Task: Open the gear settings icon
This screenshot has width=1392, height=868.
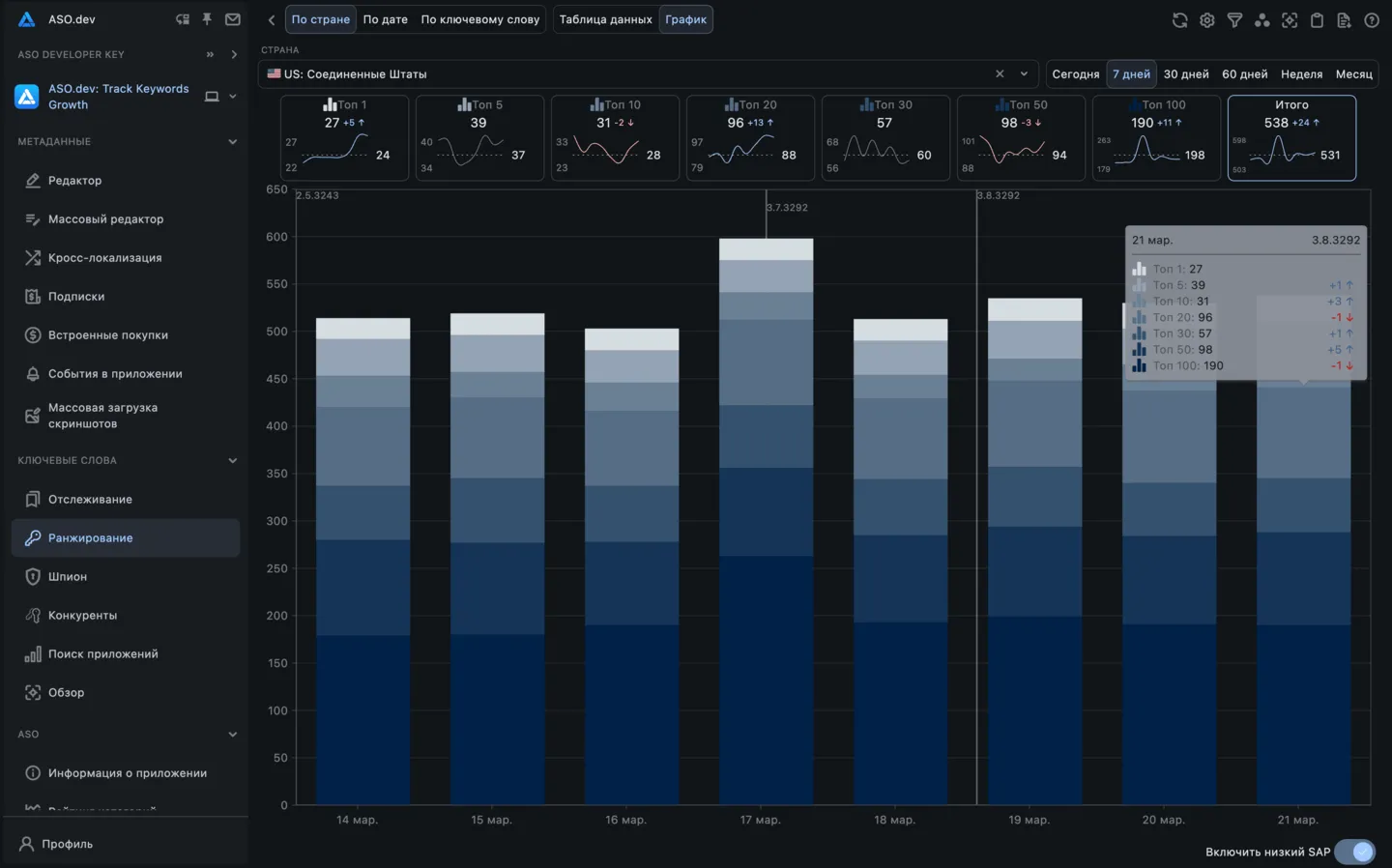Action: click(x=1207, y=19)
